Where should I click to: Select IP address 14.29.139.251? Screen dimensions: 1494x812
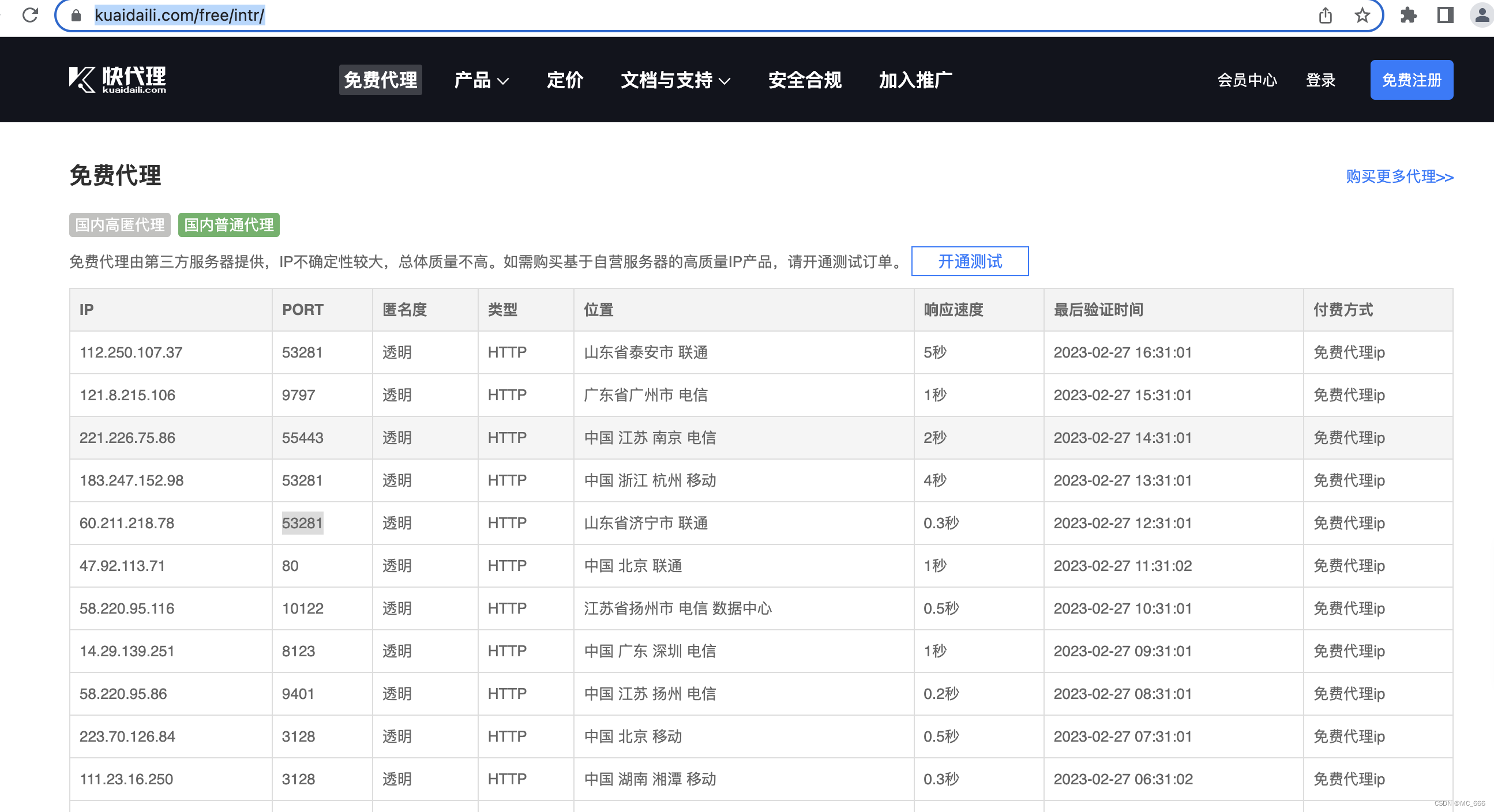(x=127, y=651)
